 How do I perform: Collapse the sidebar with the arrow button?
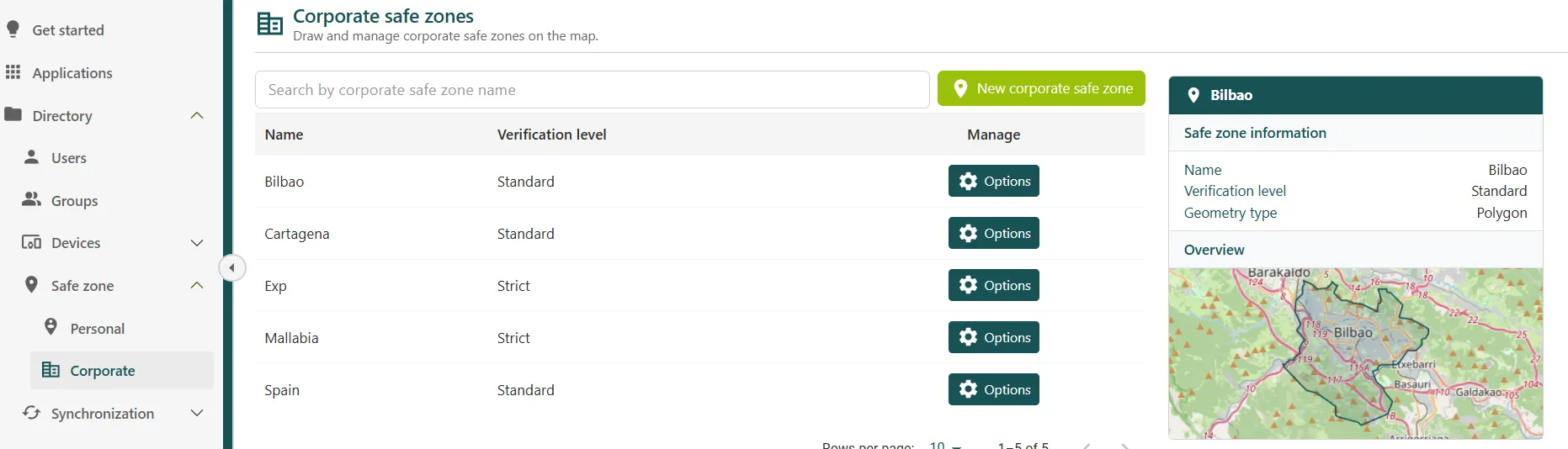click(232, 268)
